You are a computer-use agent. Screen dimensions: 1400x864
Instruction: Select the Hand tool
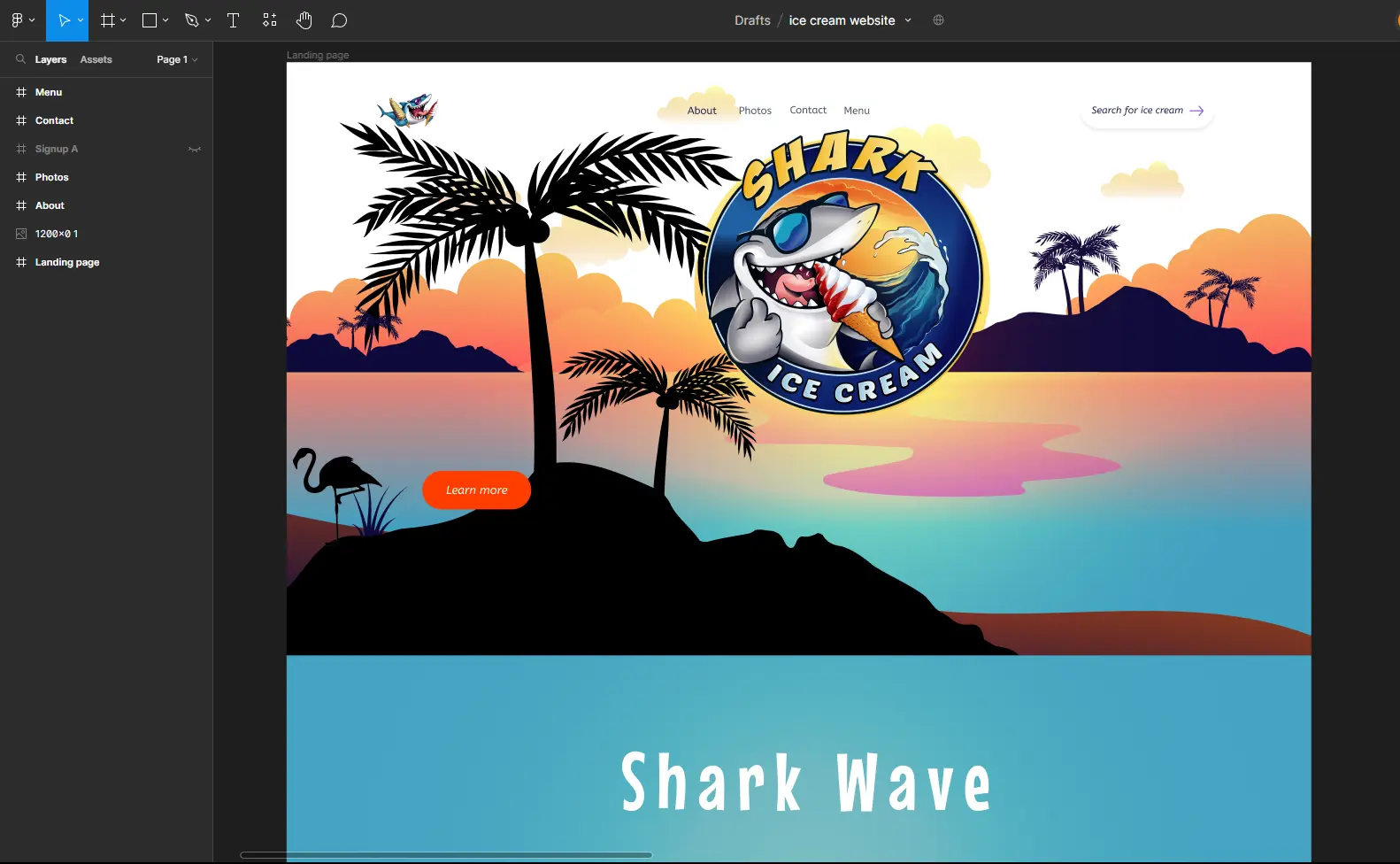304,20
